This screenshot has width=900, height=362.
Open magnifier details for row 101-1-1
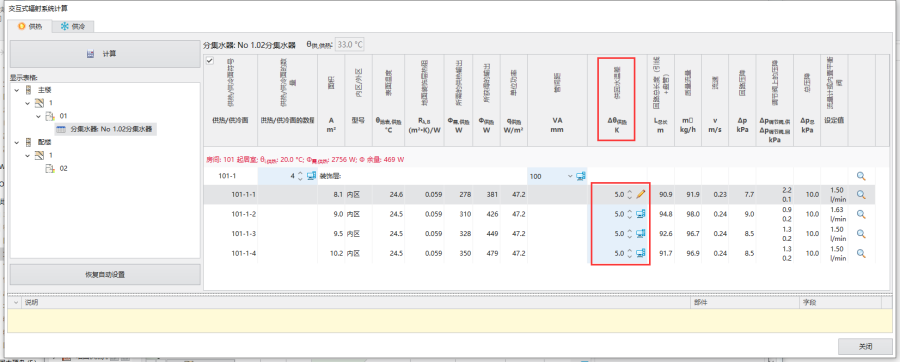tap(860, 194)
